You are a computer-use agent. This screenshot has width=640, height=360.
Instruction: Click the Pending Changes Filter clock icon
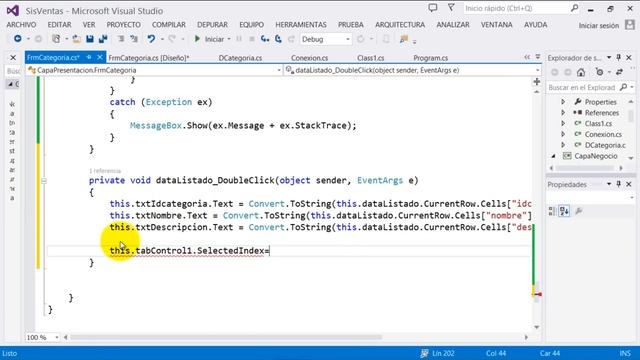[x=599, y=72]
